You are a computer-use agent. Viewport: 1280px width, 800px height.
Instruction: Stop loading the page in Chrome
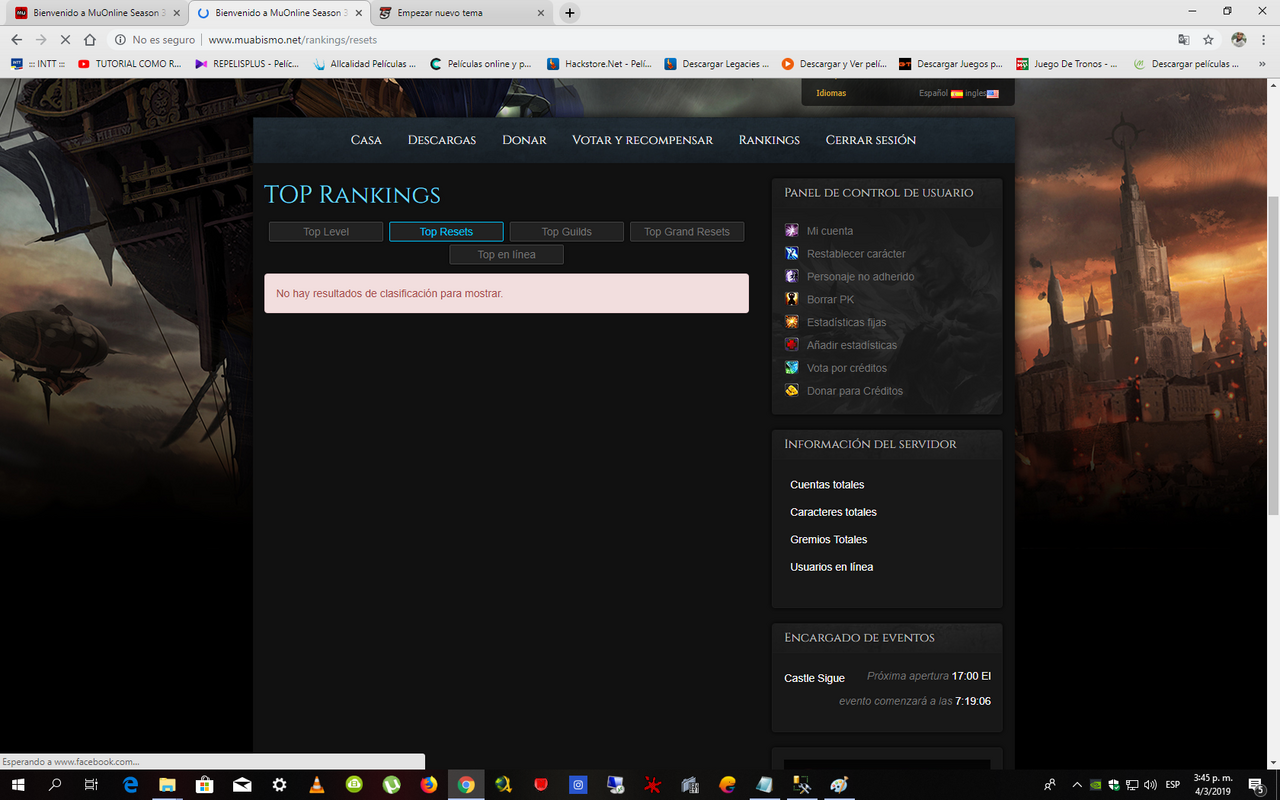[x=65, y=40]
